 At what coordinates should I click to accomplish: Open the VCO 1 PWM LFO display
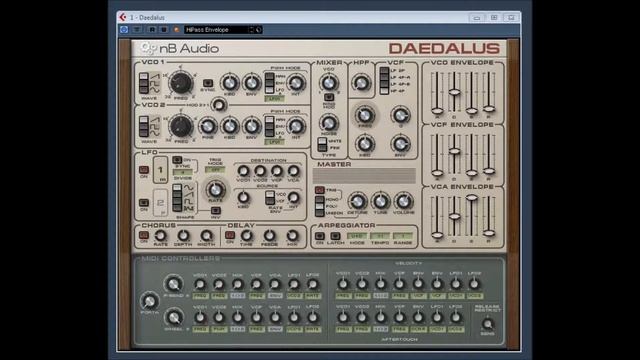275,99
